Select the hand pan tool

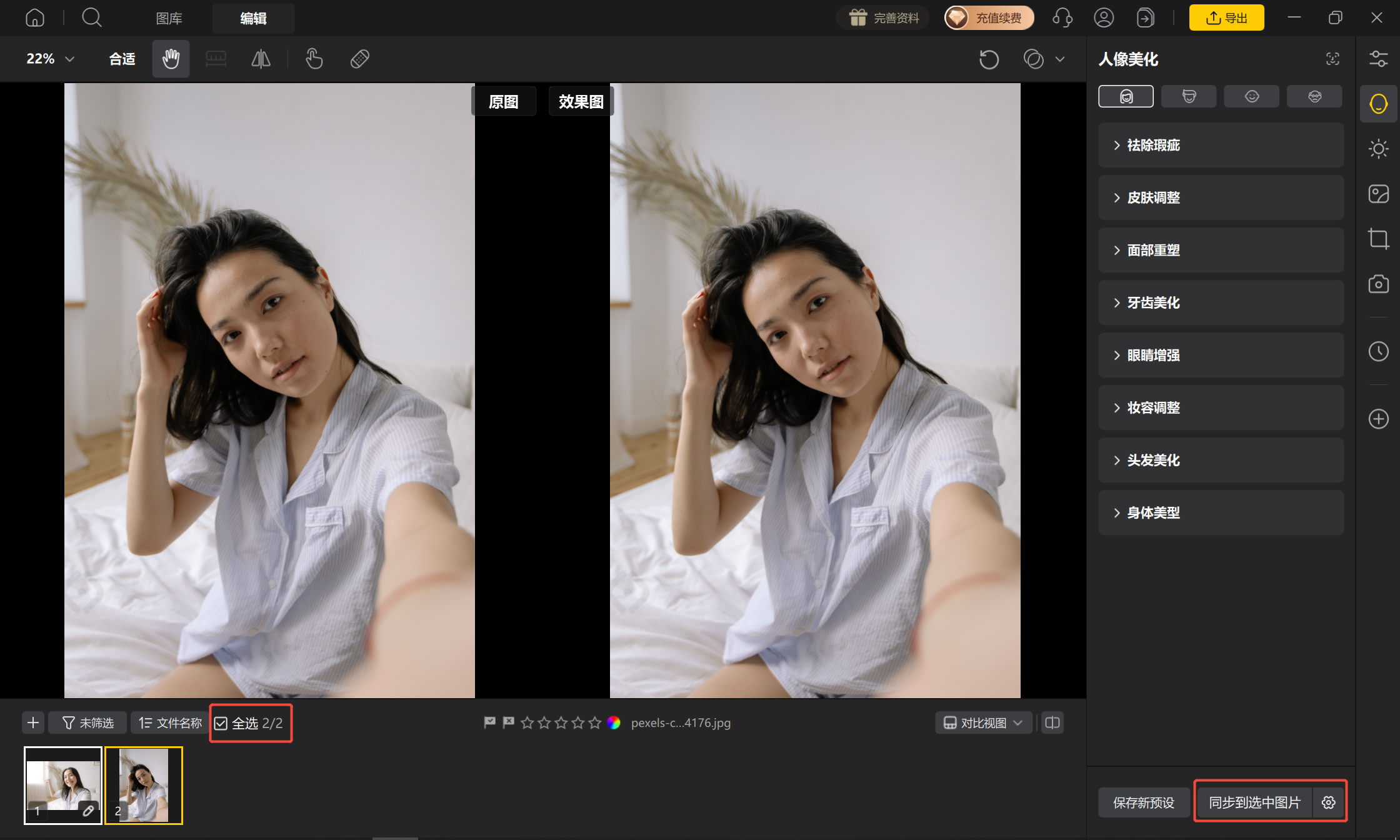click(x=171, y=59)
